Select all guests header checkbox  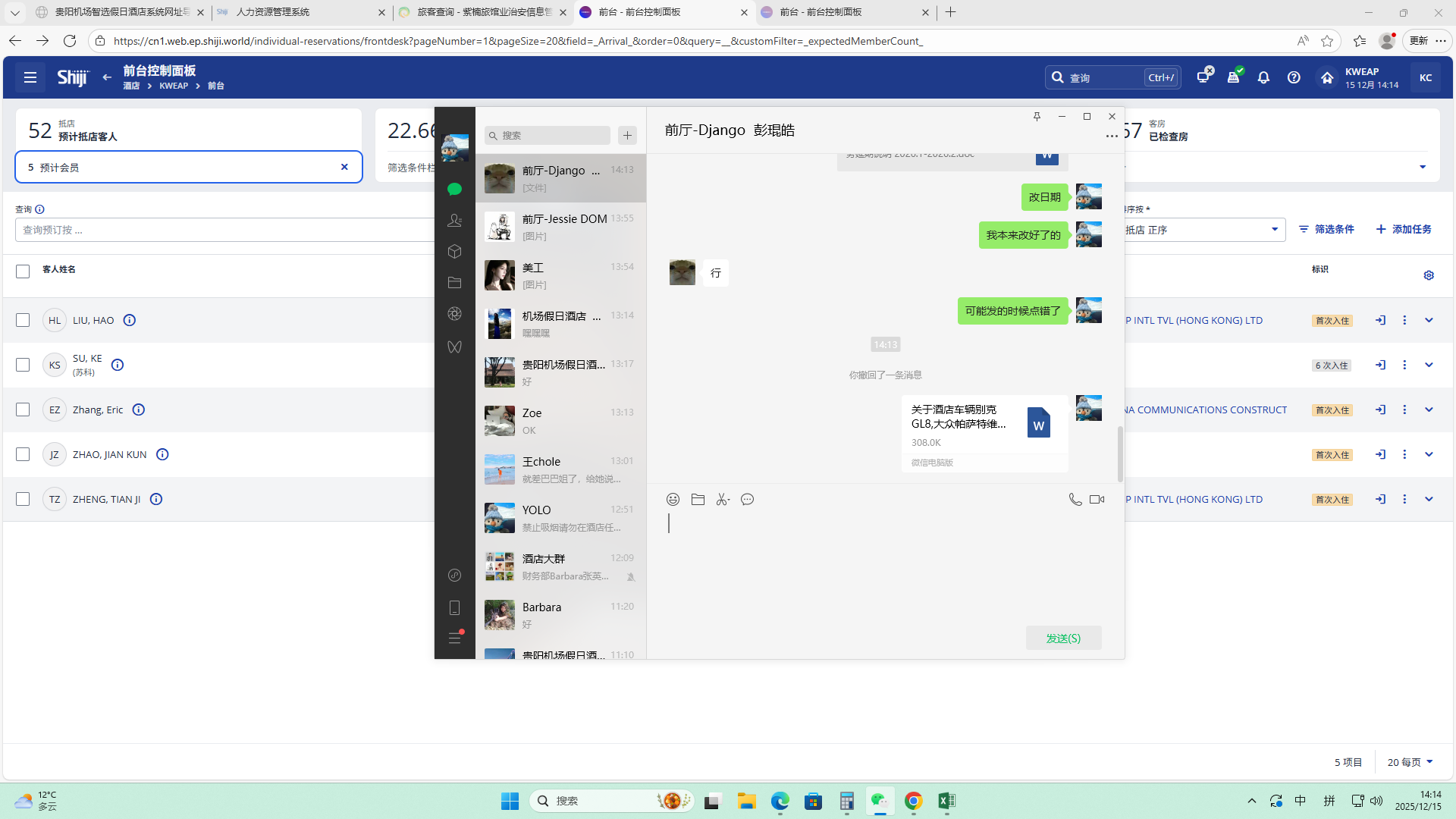pos(23,271)
